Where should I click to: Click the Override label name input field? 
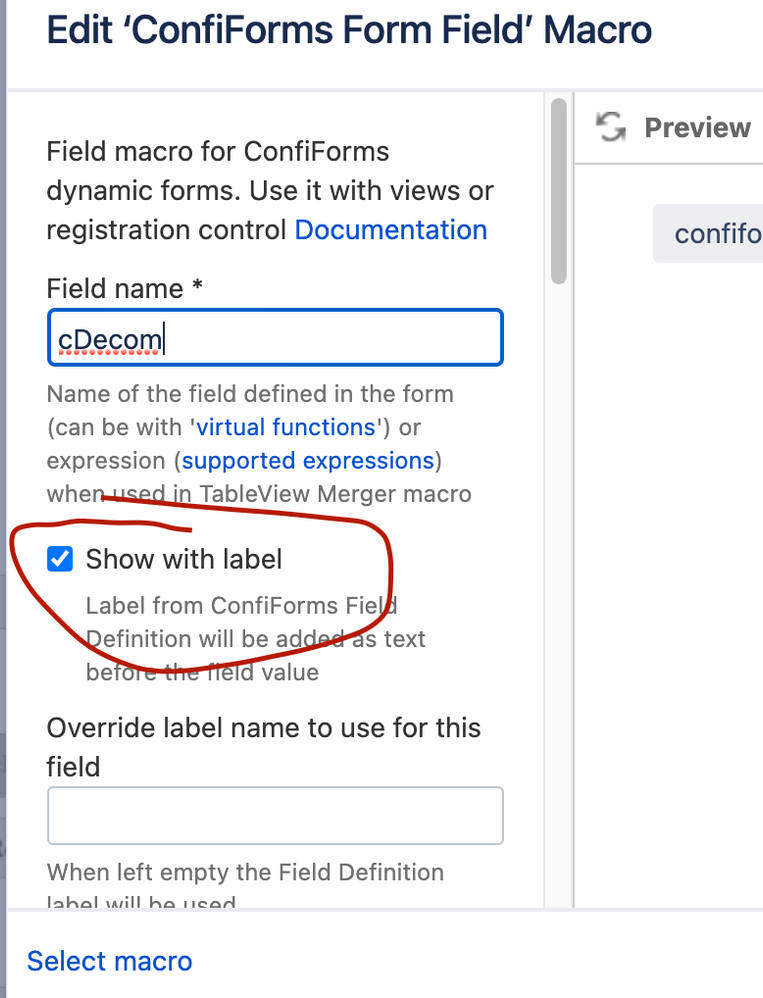[276, 815]
